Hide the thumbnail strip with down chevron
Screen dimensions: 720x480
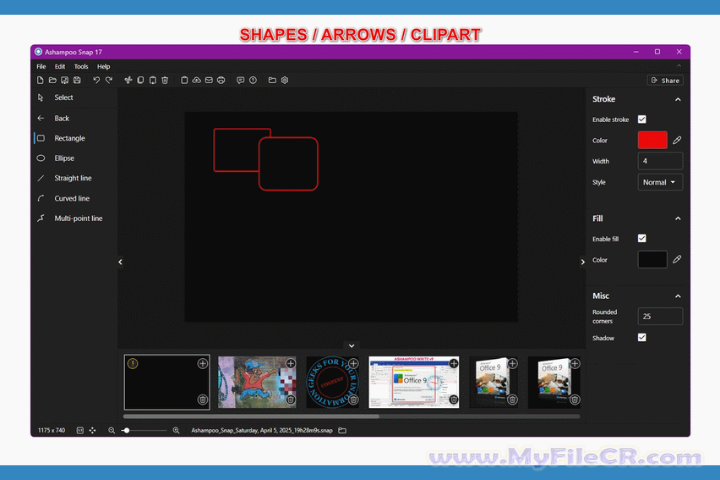351,345
